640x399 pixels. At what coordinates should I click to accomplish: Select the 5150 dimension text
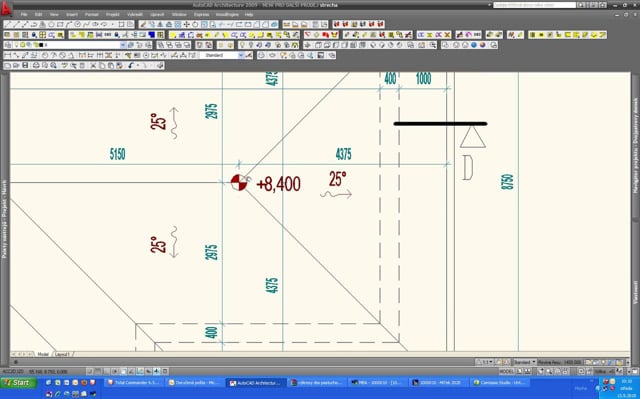[x=118, y=154]
